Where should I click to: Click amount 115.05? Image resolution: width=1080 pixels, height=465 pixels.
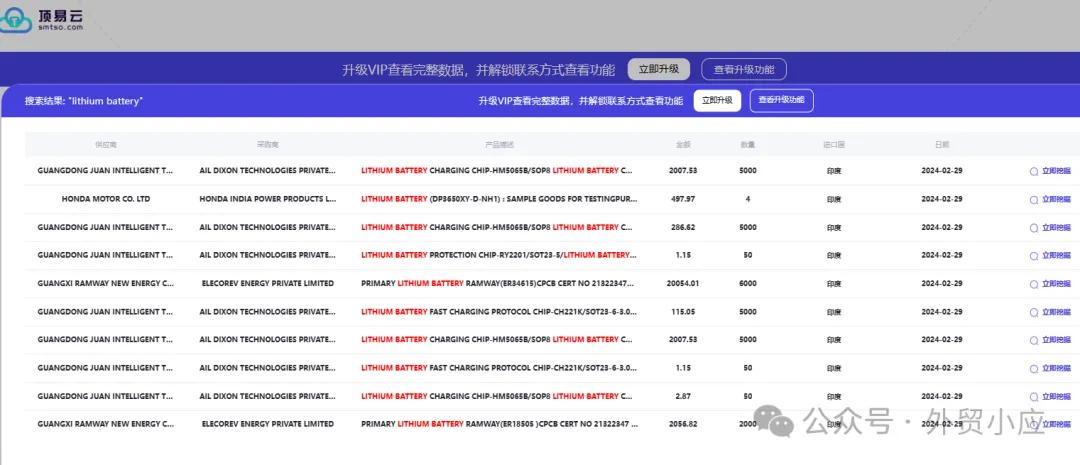point(683,311)
